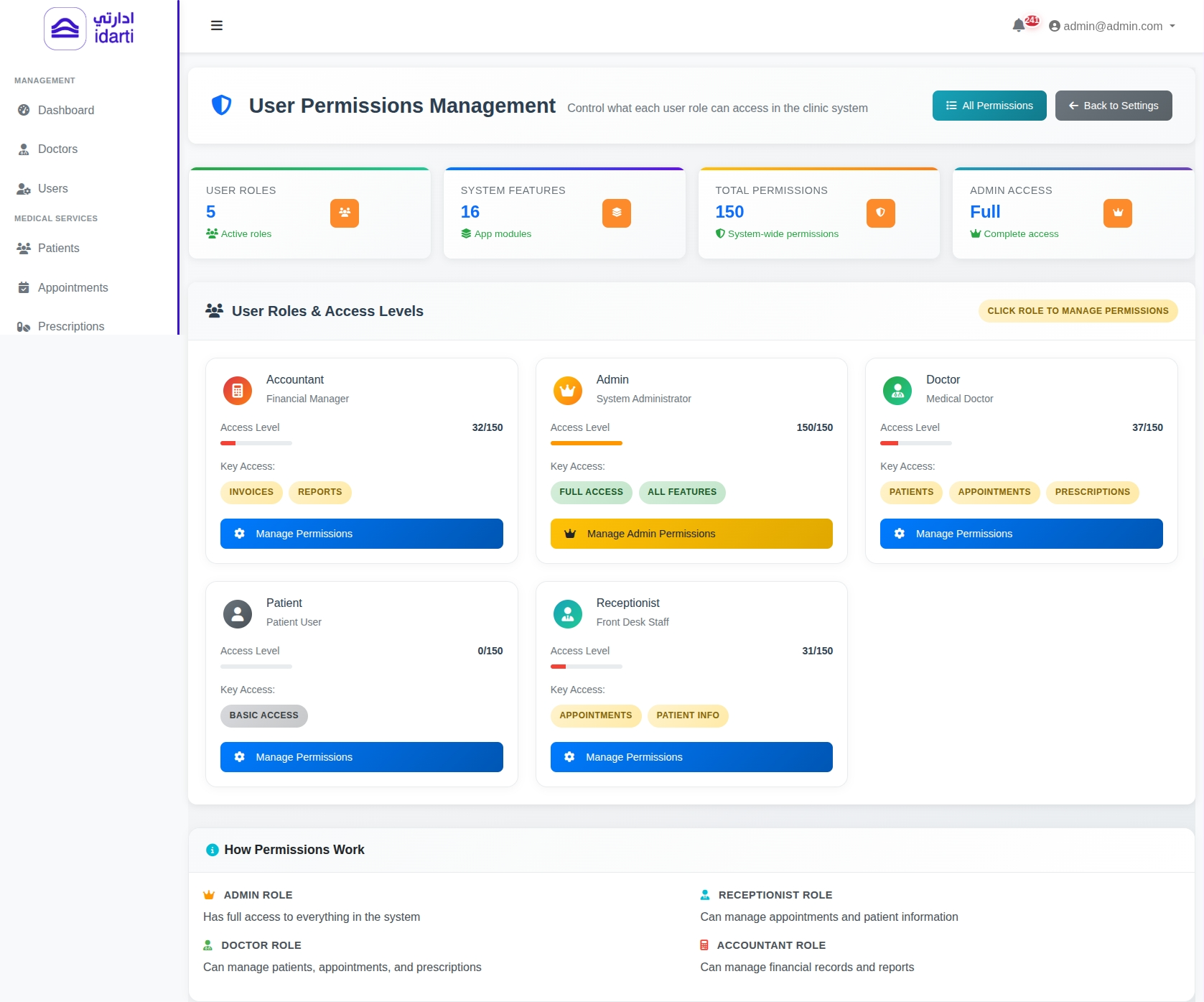Screen dimensions: 1204x1002
Task: Open Manage Admin Permissions
Action: click(x=691, y=534)
